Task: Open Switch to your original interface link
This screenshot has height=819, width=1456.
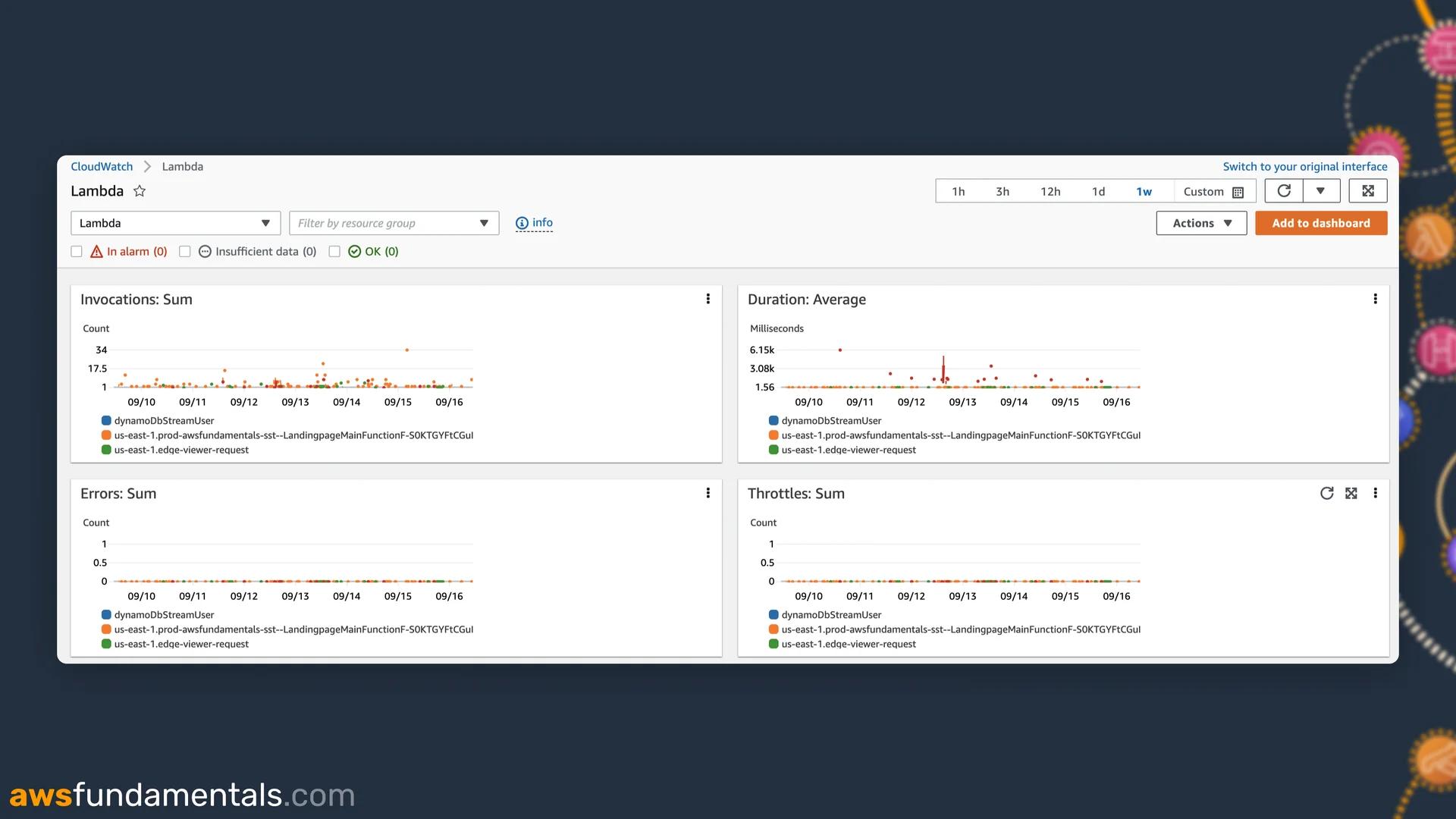Action: coord(1305,166)
